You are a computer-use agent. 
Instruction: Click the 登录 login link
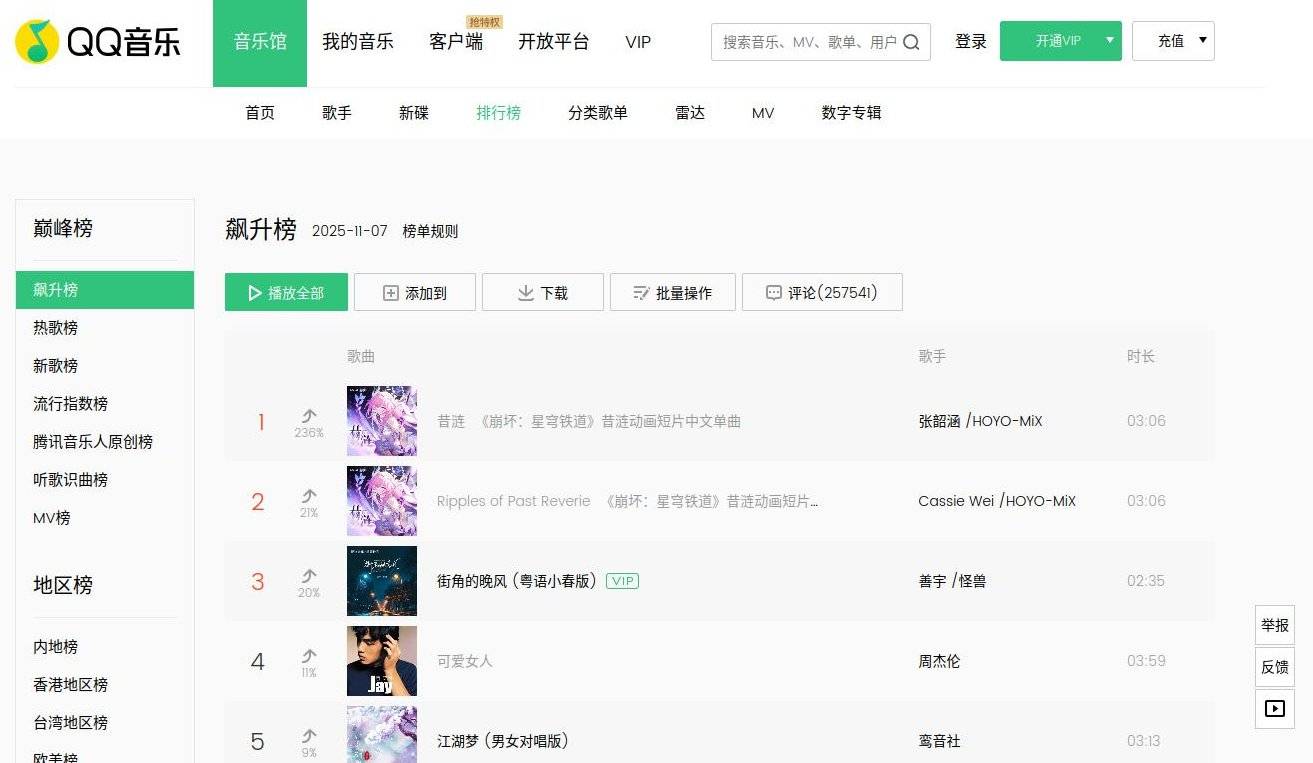pos(970,42)
